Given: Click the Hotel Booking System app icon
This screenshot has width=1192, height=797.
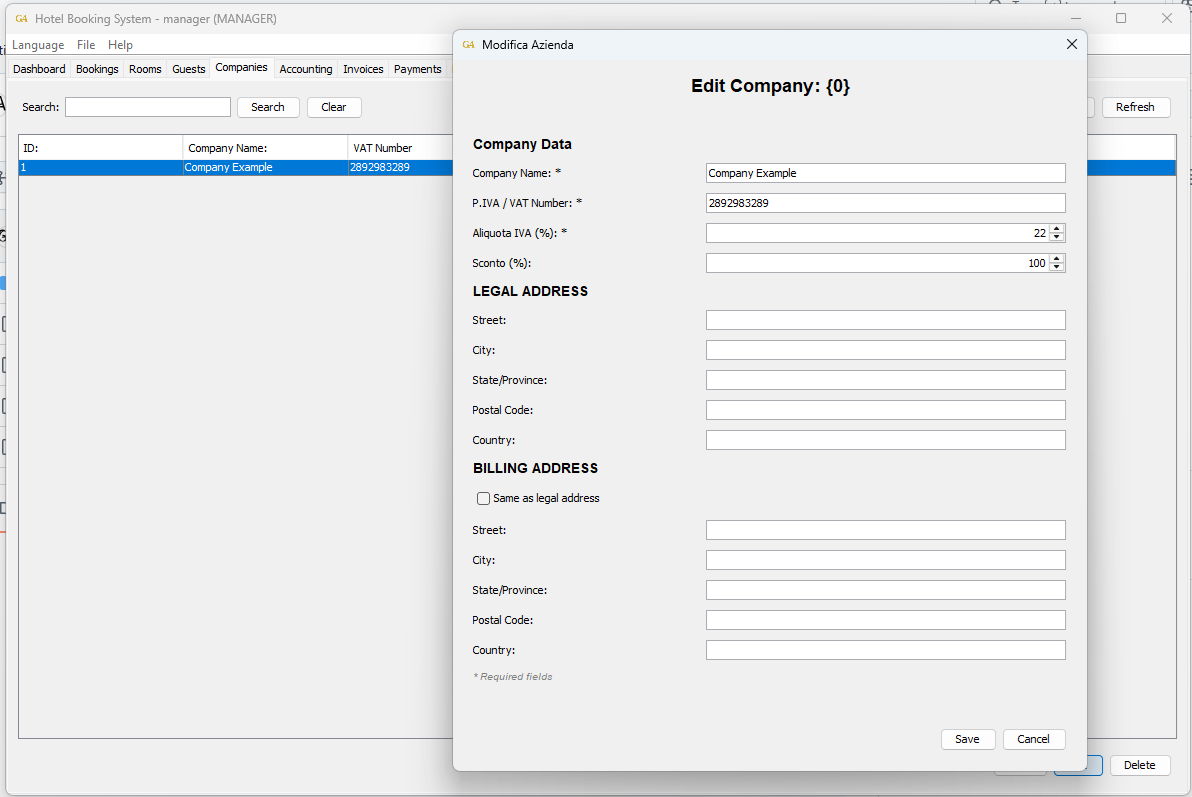Looking at the screenshot, I should coord(21,19).
